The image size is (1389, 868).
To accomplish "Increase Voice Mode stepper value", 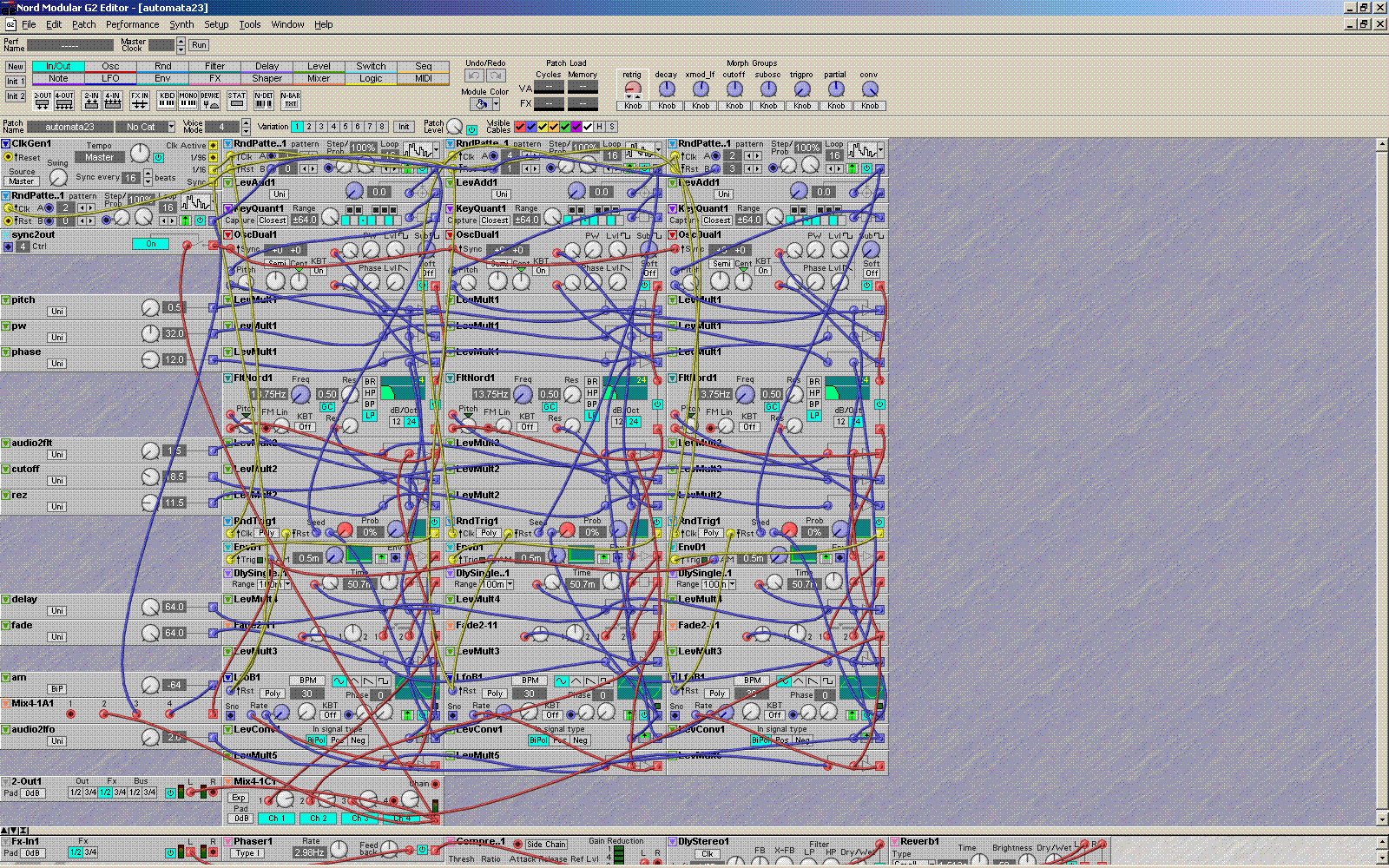I will click(247, 123).
